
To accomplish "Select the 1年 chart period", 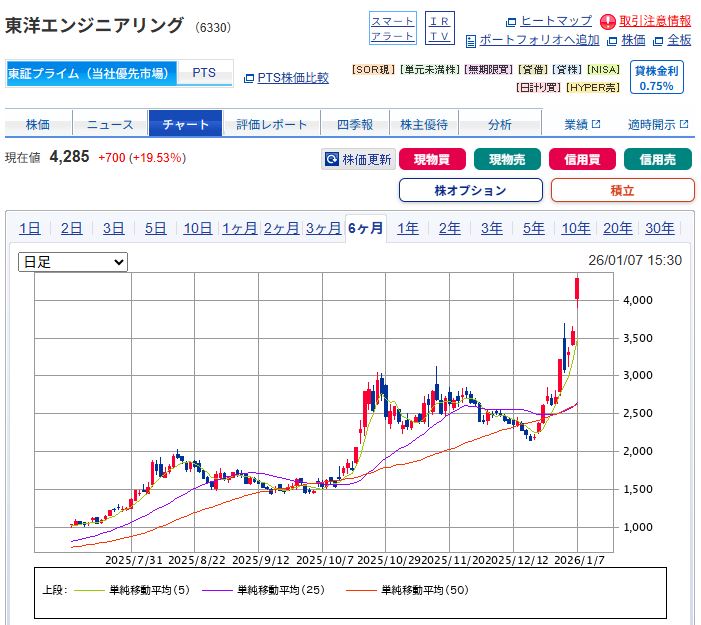I will 408,228.
